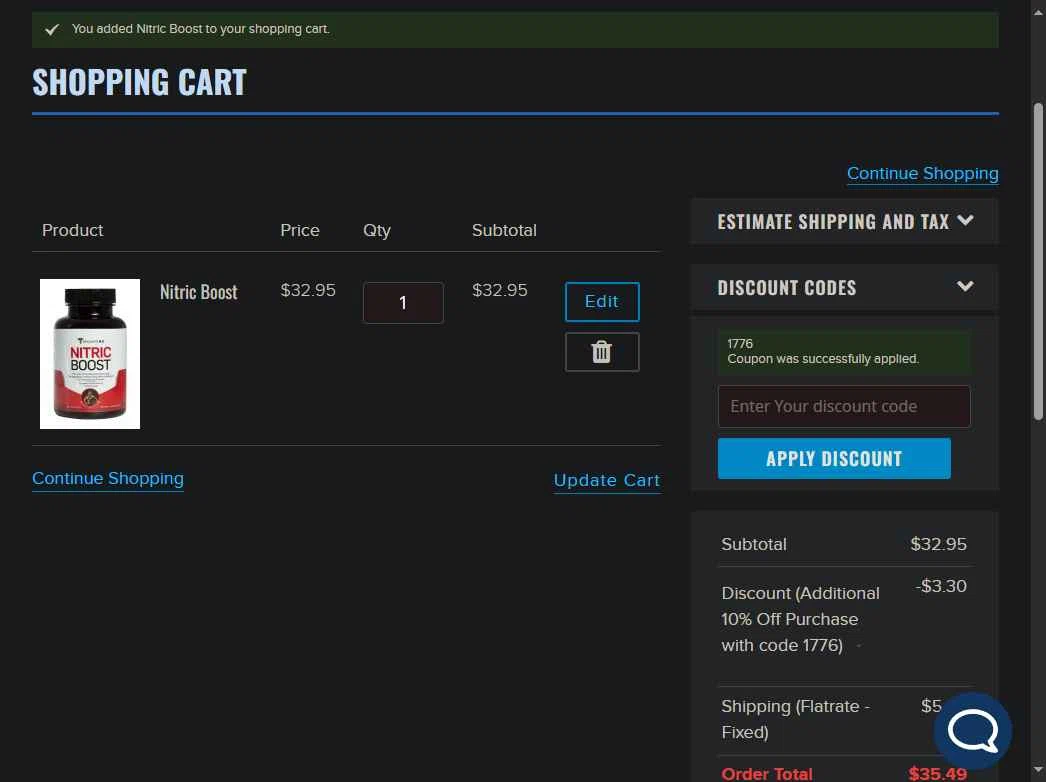Click Continue Shopping link above the sidebar
Image resolution: width=1046 pixels, height=782 pixels.
click(923, 173)
